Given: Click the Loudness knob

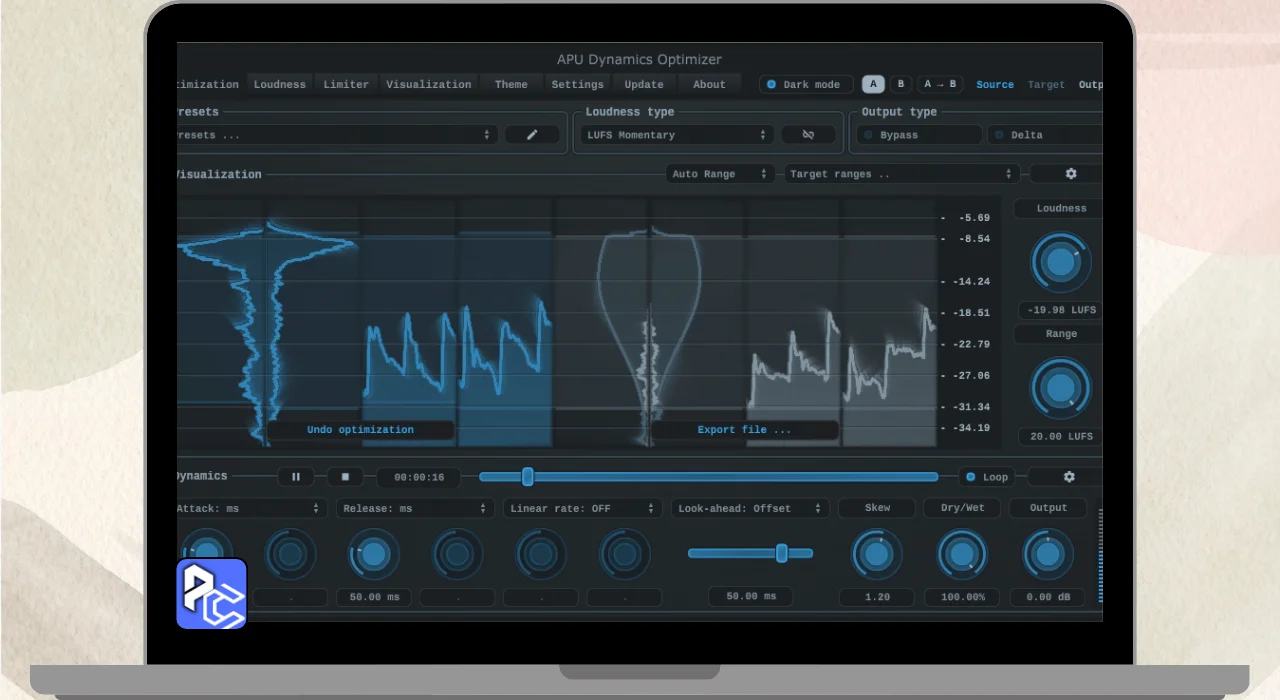Looking at the screenshot, I should (1060, 263).
